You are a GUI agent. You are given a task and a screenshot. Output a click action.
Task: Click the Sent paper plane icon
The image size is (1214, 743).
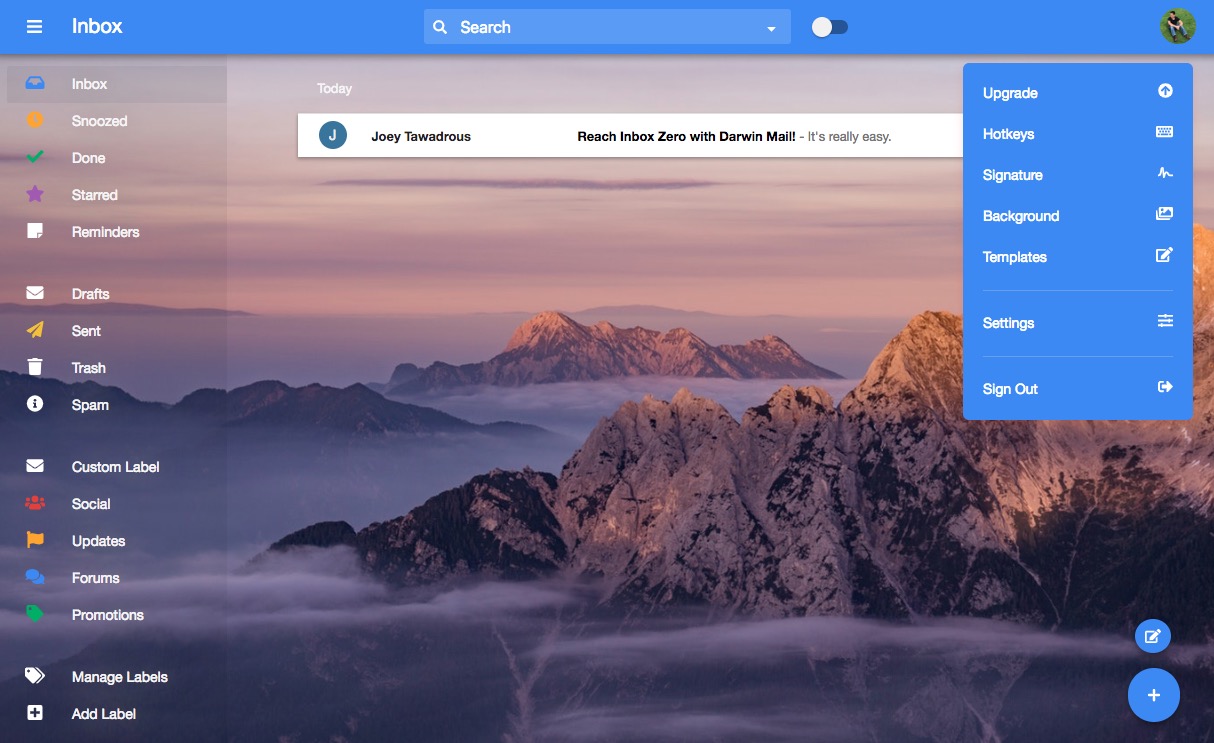tap(35, 331)
